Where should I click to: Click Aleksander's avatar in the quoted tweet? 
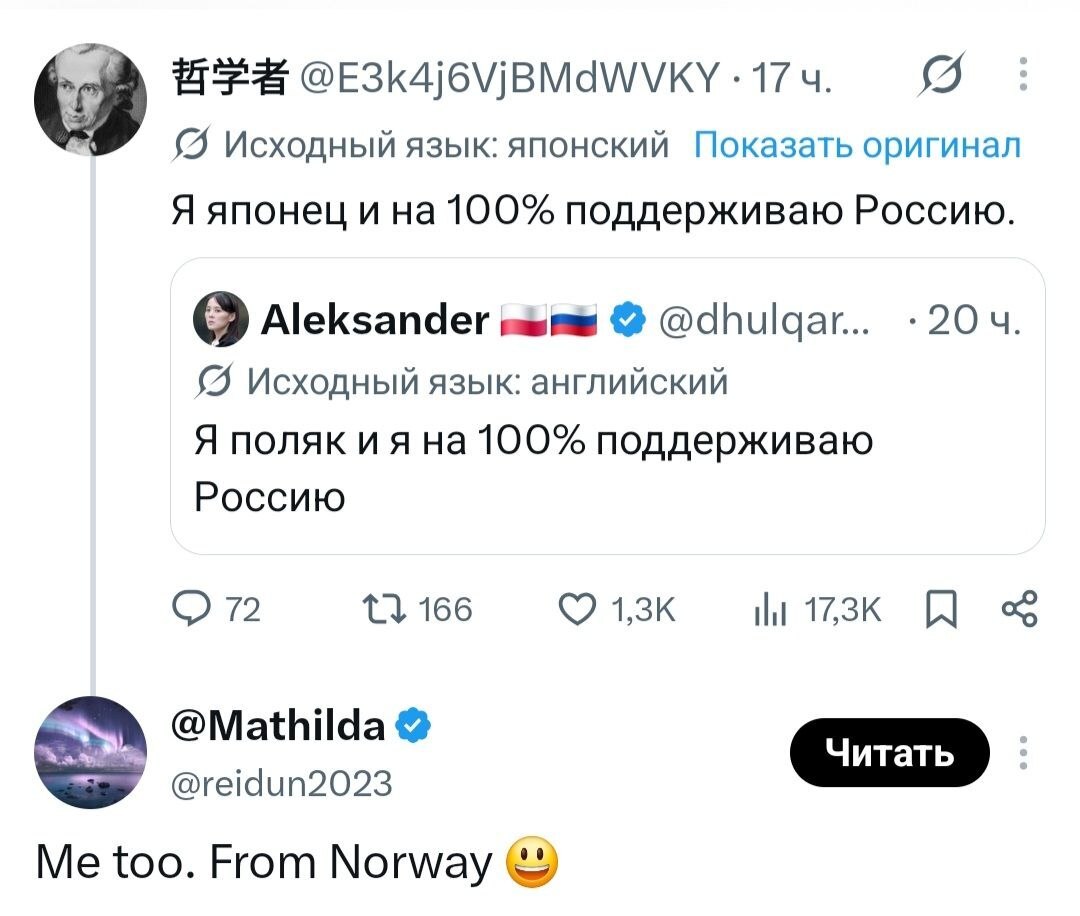tap(220, 318)
